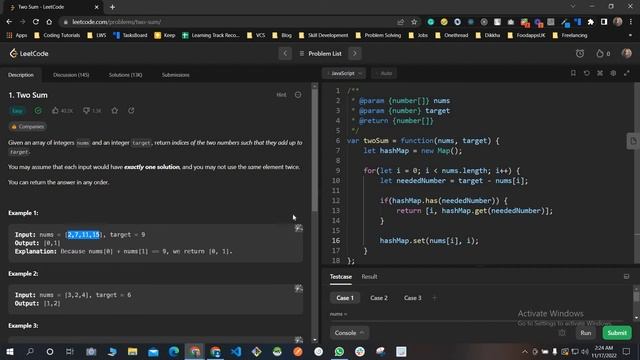The height and width of the screenshot is (360, 640).
Task: Click the volume icon in system tray
Action: (x=585, y=351)
